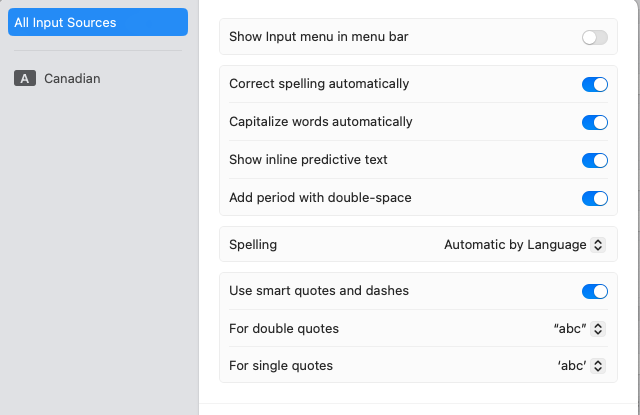This screenshot has width=640, height=415.
Task: Open the double quotes style dropdown
Action: coord(578,329)
